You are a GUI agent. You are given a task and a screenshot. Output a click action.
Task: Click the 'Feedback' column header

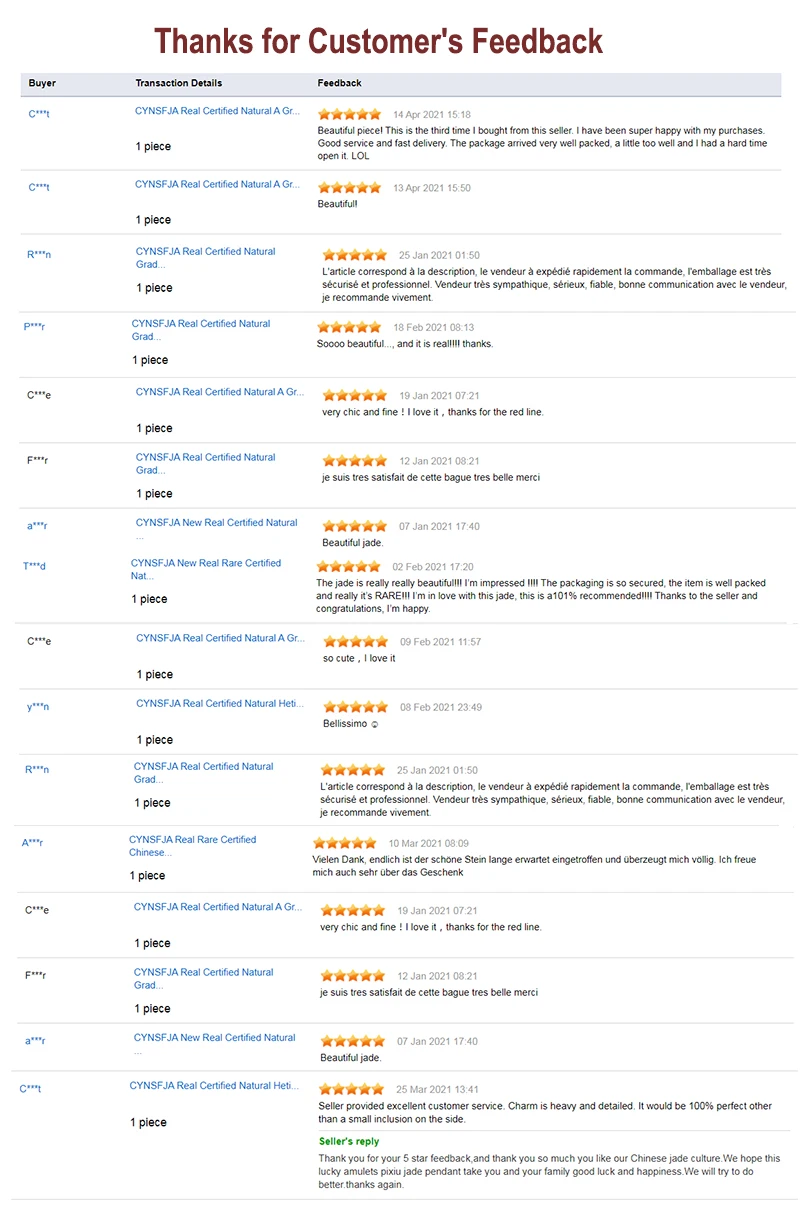click(x=339, y=83)
